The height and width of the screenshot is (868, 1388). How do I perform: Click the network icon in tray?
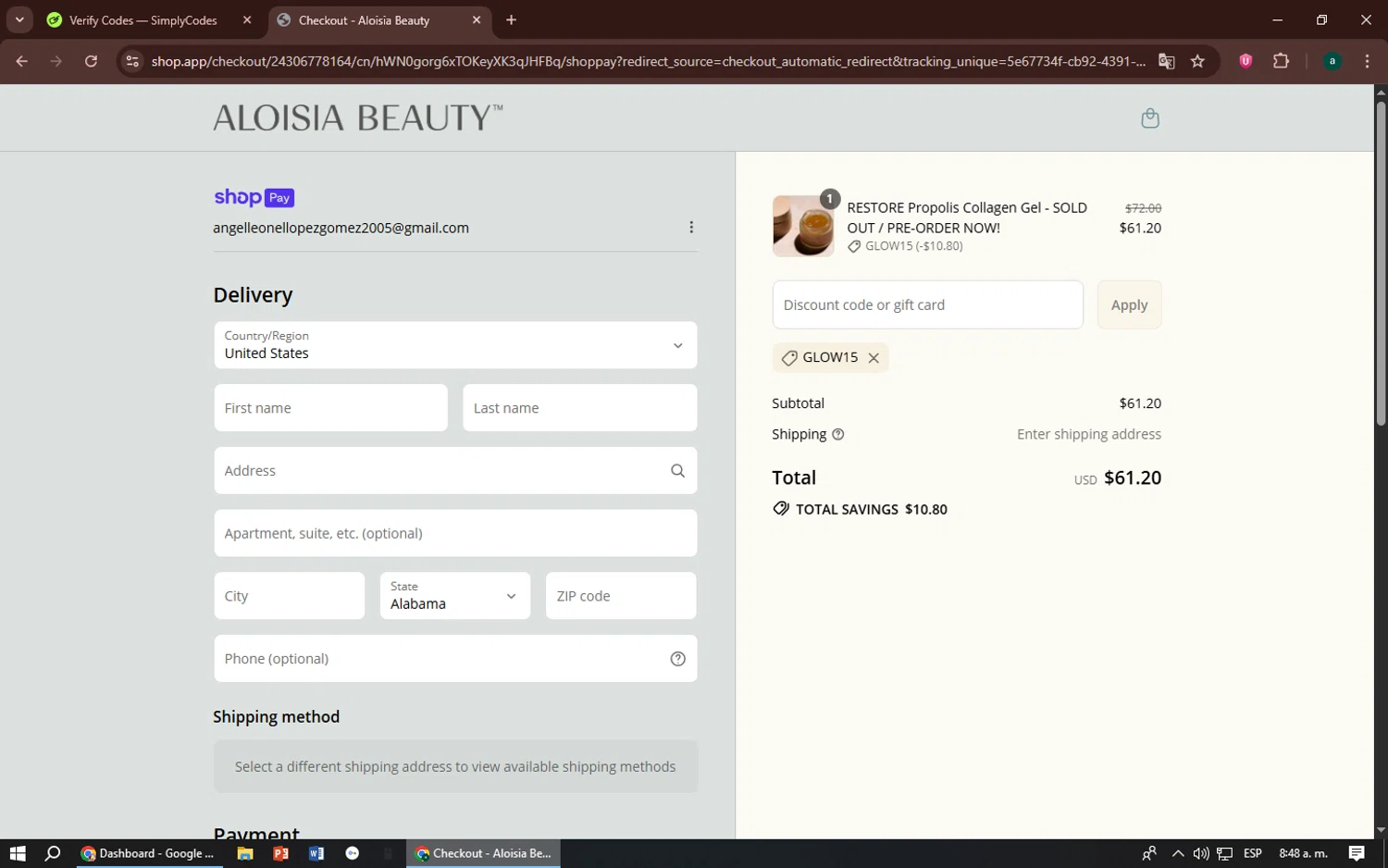tap(1224, 853)
